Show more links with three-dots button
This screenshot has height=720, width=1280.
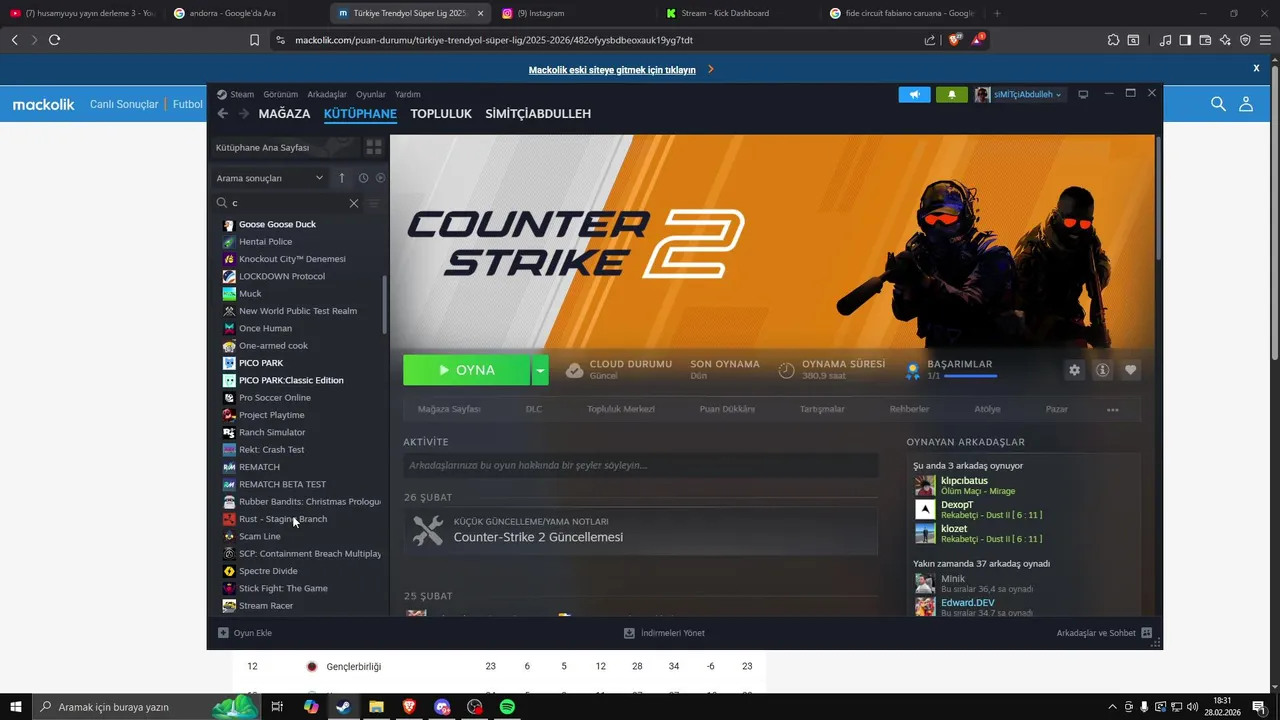tap(1113, 410)
